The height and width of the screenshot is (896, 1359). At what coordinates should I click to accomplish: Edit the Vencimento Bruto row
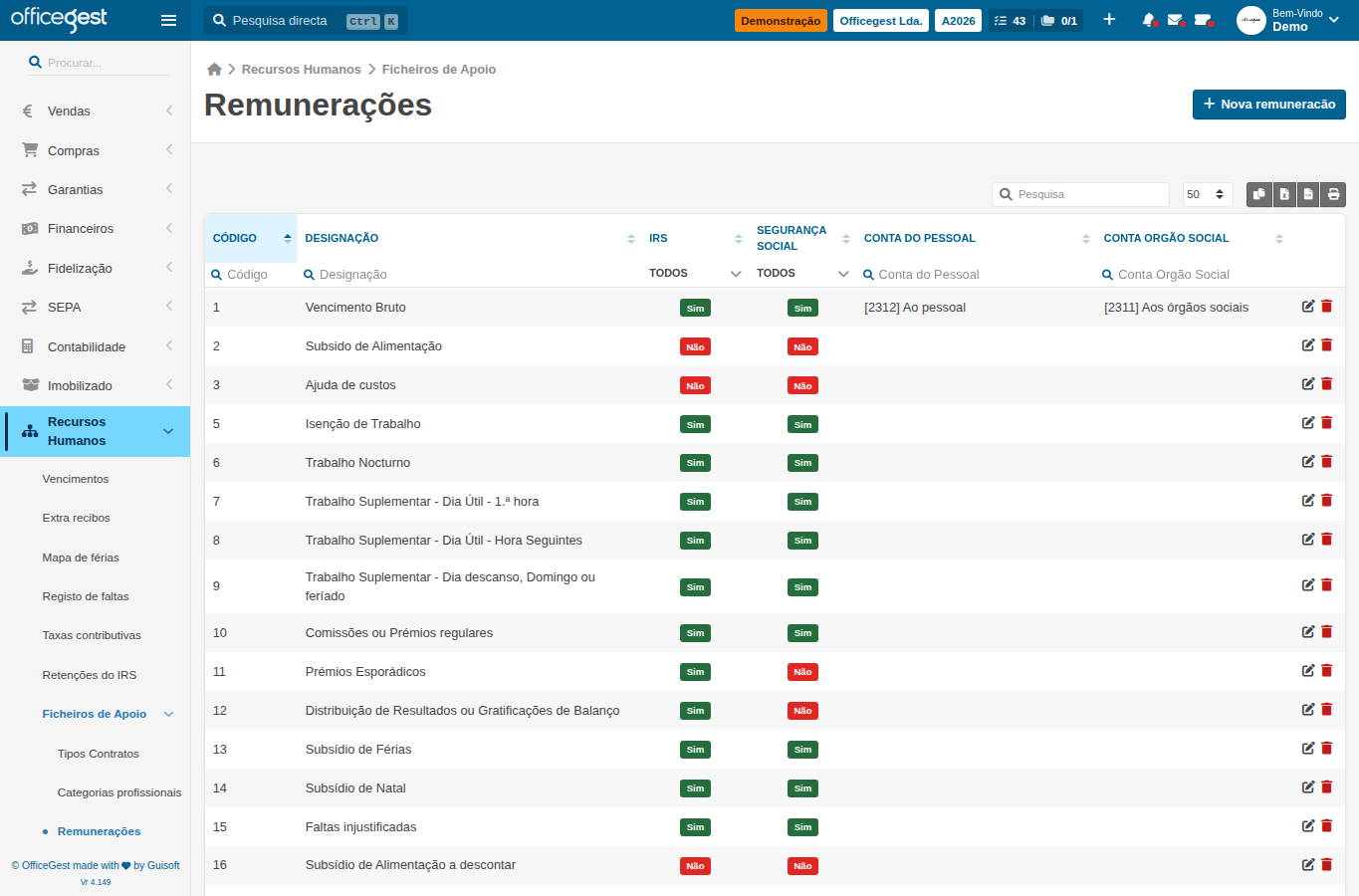(x=1308, y=307)
